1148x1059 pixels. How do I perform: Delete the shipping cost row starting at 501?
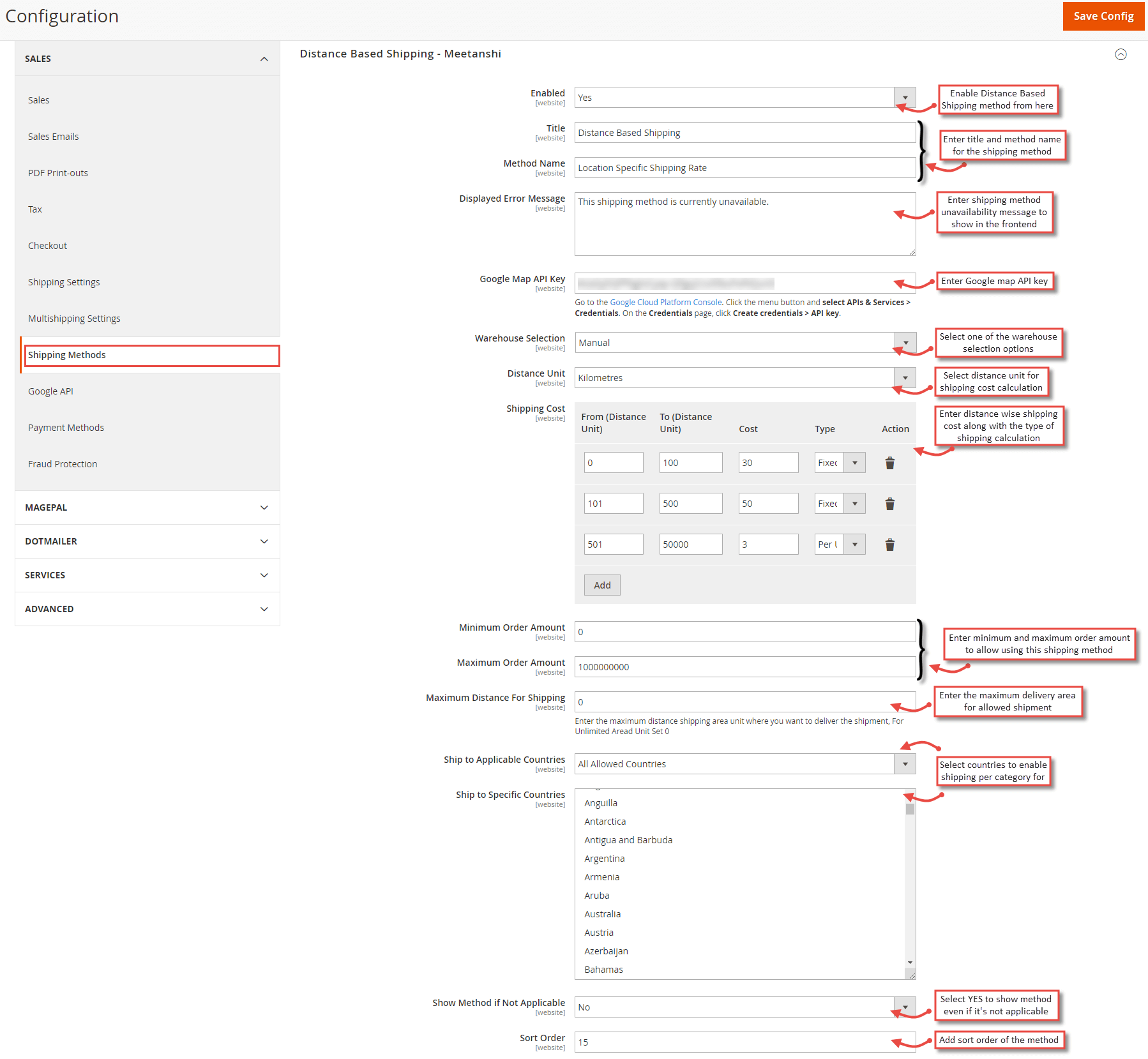click(x=889, y=545)
